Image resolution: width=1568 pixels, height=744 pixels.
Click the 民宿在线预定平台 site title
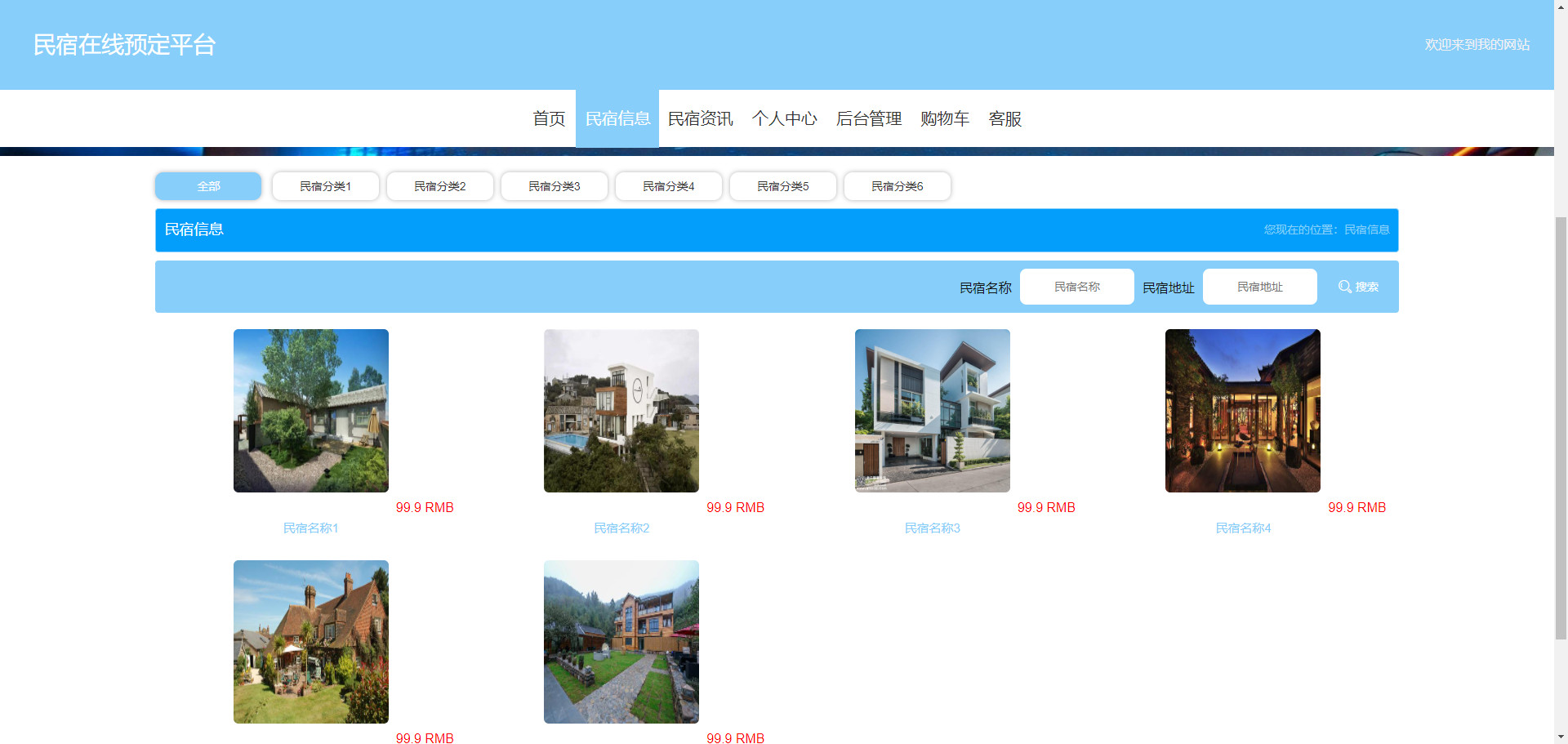(124, 45)
